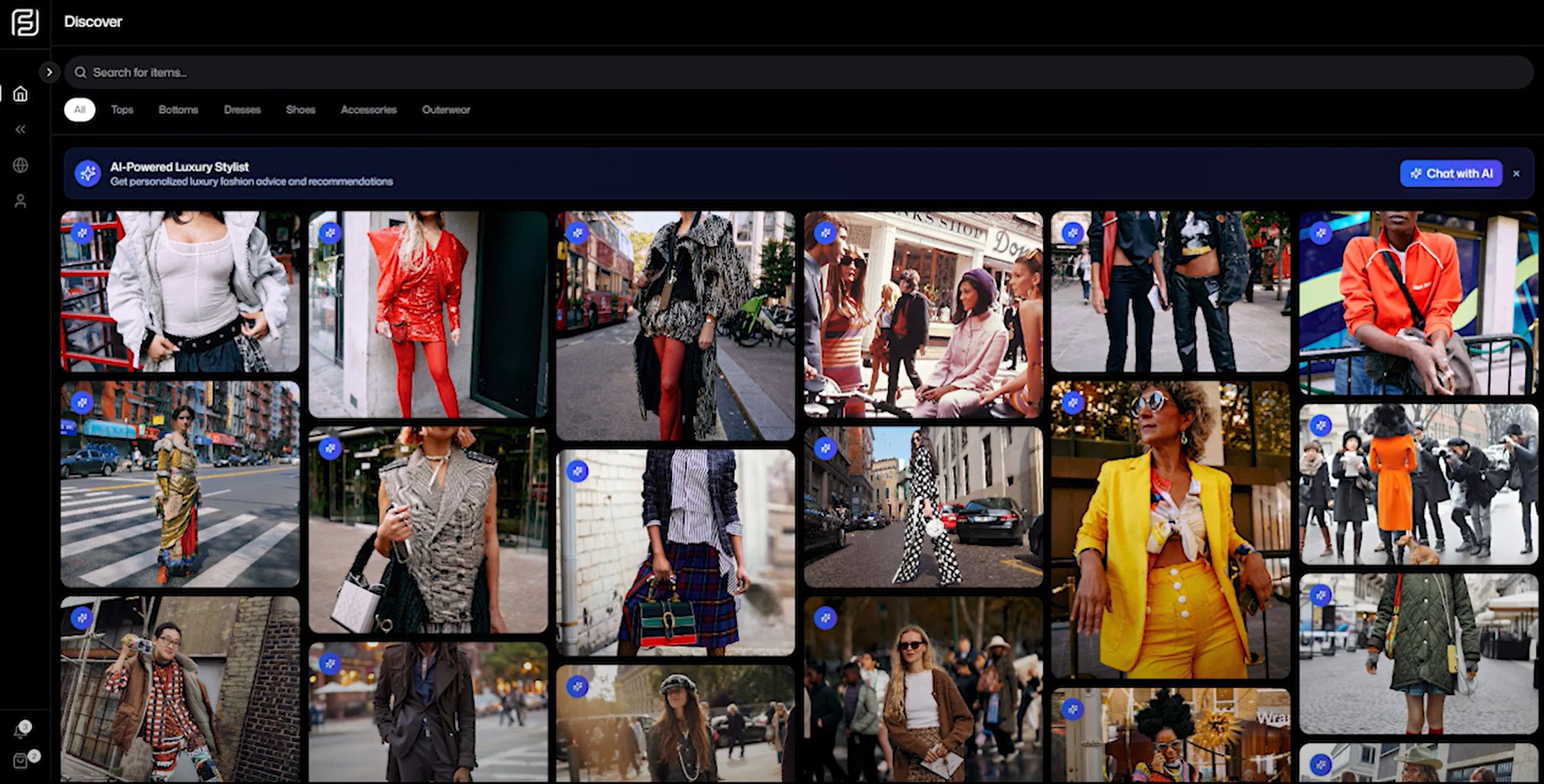This screenshot has width=1544, height=784.
Task: Select the All category filter
Action: [80, 110]
